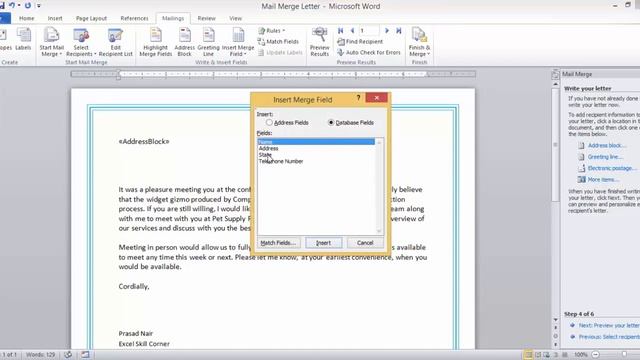This screenshot has width=640, height=360.
Task: Click the zoom out minus button
Action: 596,355
